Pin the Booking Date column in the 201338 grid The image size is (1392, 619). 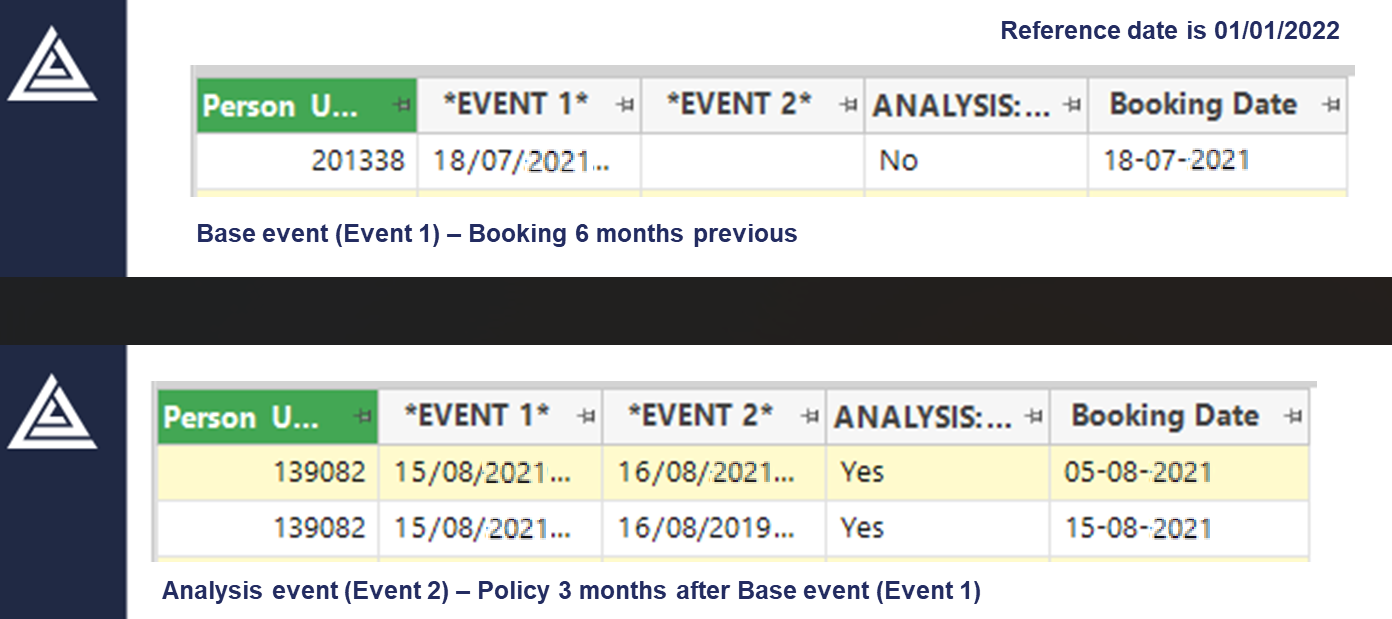point(1331,105)
